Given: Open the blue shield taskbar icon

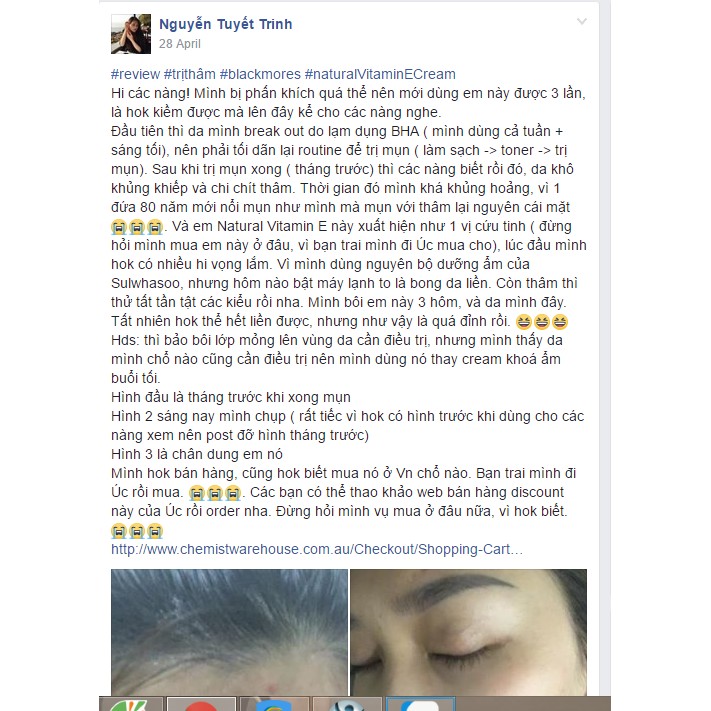Looking at the screenshot, I should point(274,704).
